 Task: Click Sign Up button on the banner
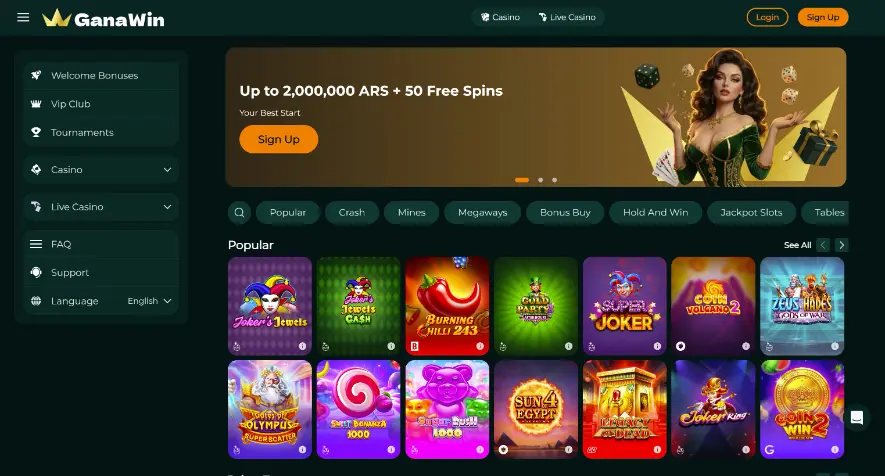pyautogui.click(x=279, y=139)
